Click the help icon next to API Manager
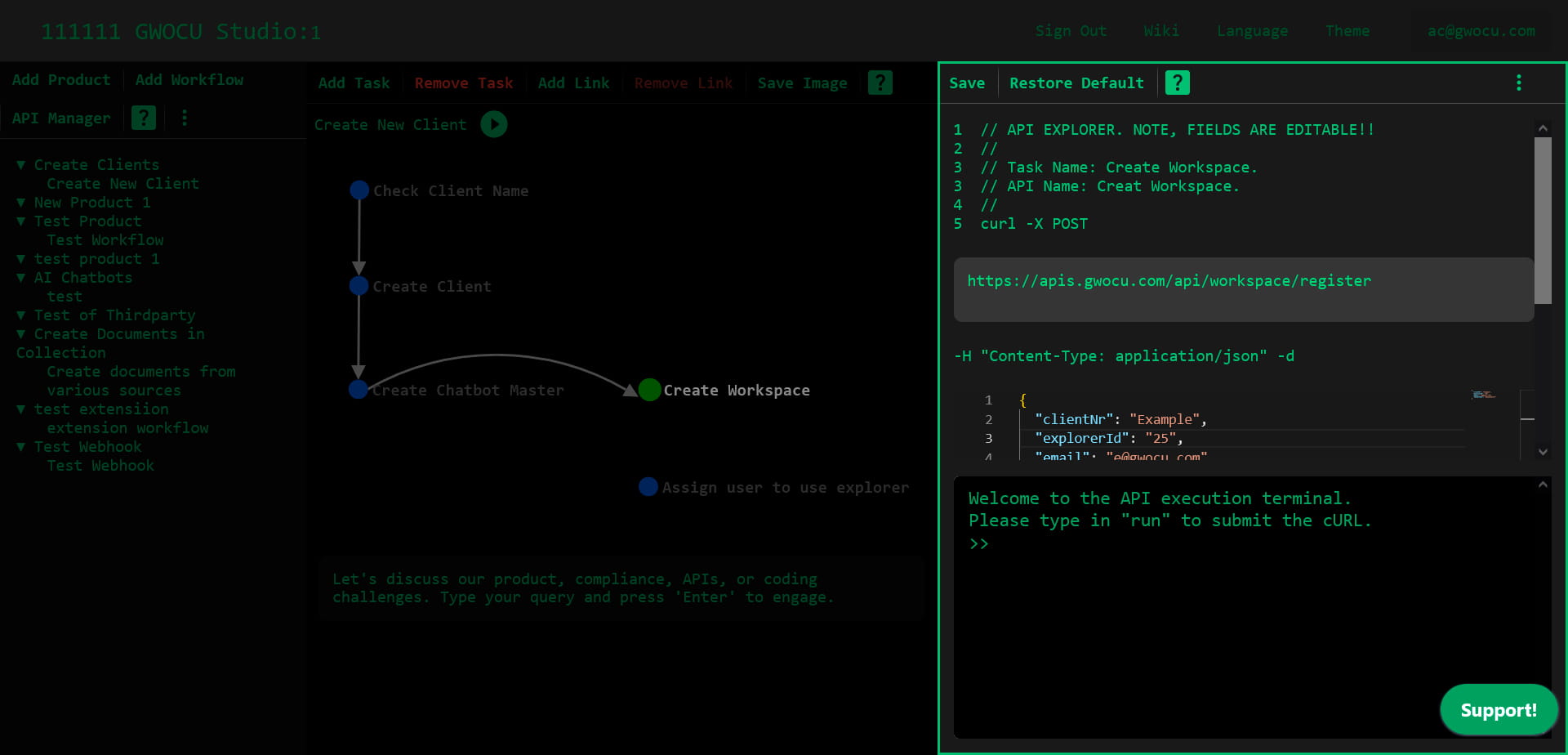The height and width of the screenshot is (755, 1568). click(144, 118)
